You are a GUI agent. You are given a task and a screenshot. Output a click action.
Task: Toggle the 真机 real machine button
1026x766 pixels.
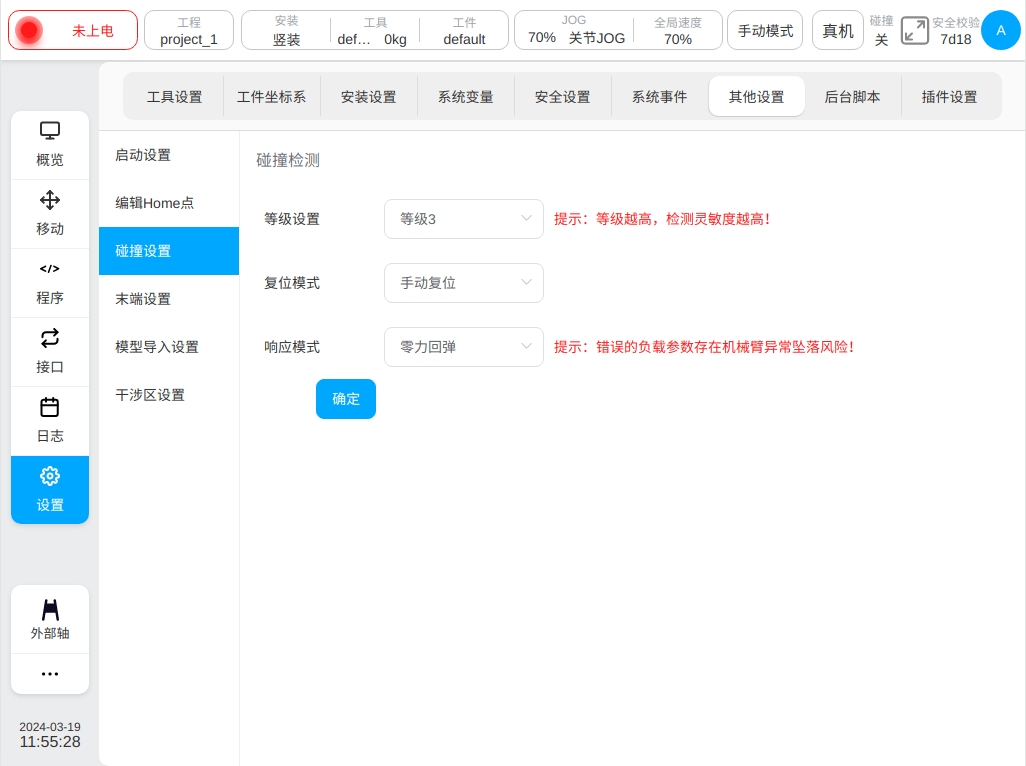(837, 31)
